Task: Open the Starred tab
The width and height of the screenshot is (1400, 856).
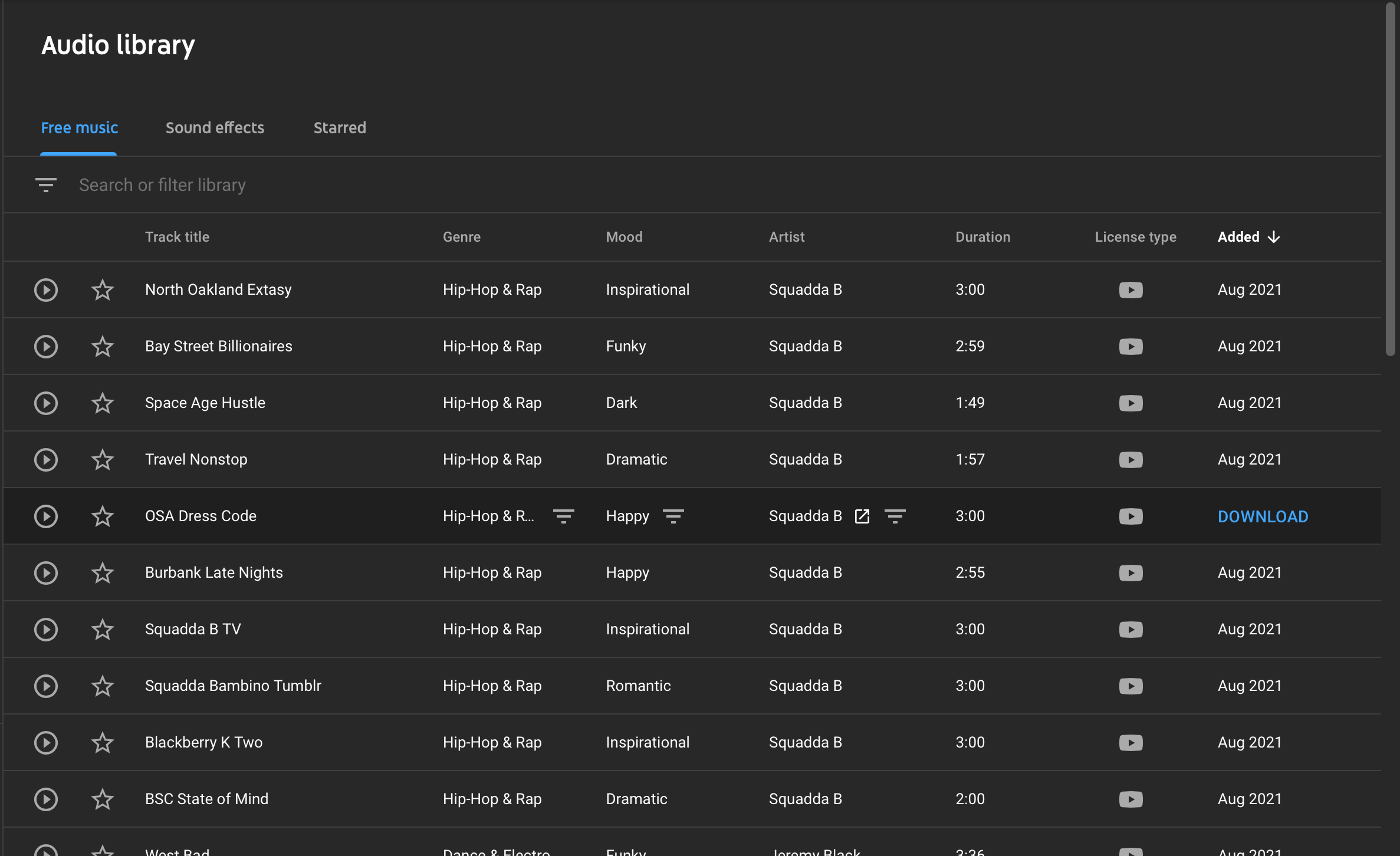Action: (340, 128)
